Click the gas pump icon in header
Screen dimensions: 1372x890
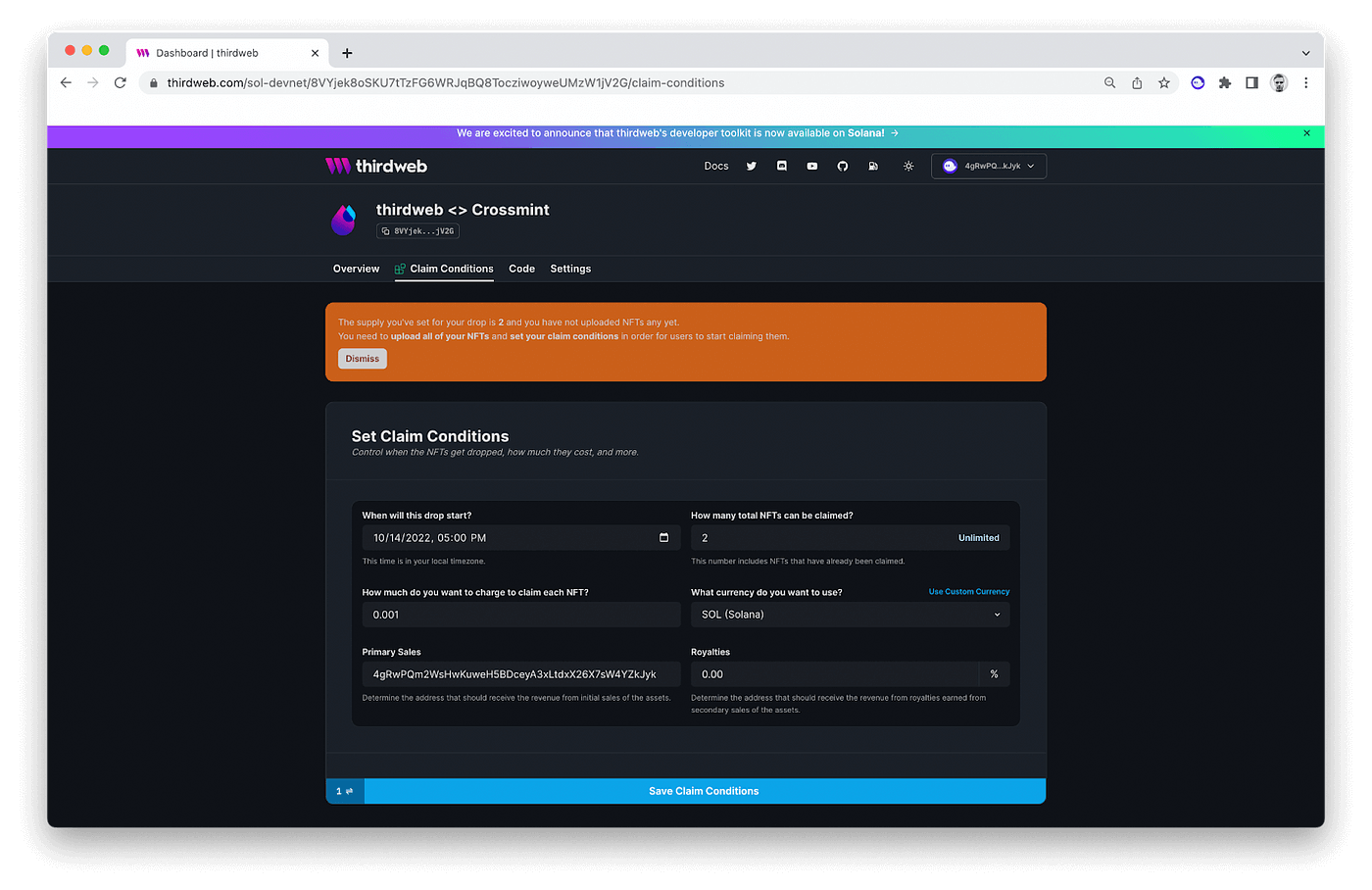tap(873, 167)
